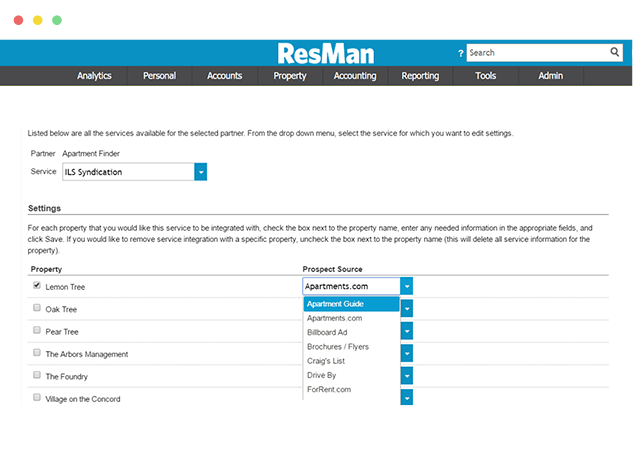Select Village on the Concord checkbox
The height and width of the screenshot is (473, 634).
click(x=37, y=397)
